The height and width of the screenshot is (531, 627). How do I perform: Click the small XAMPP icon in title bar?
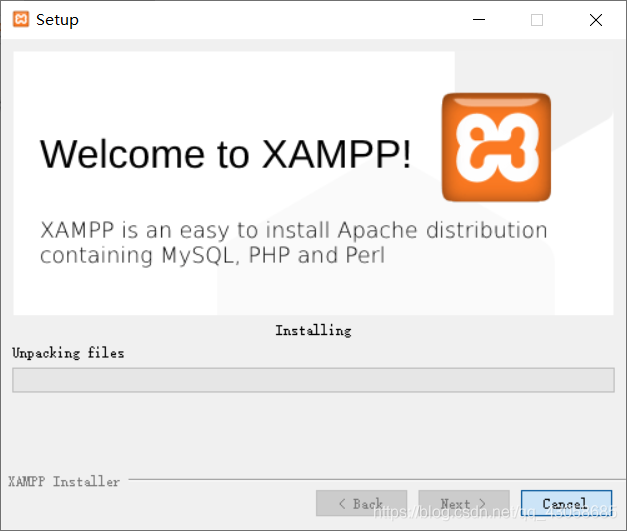click(x=21, y=19)
